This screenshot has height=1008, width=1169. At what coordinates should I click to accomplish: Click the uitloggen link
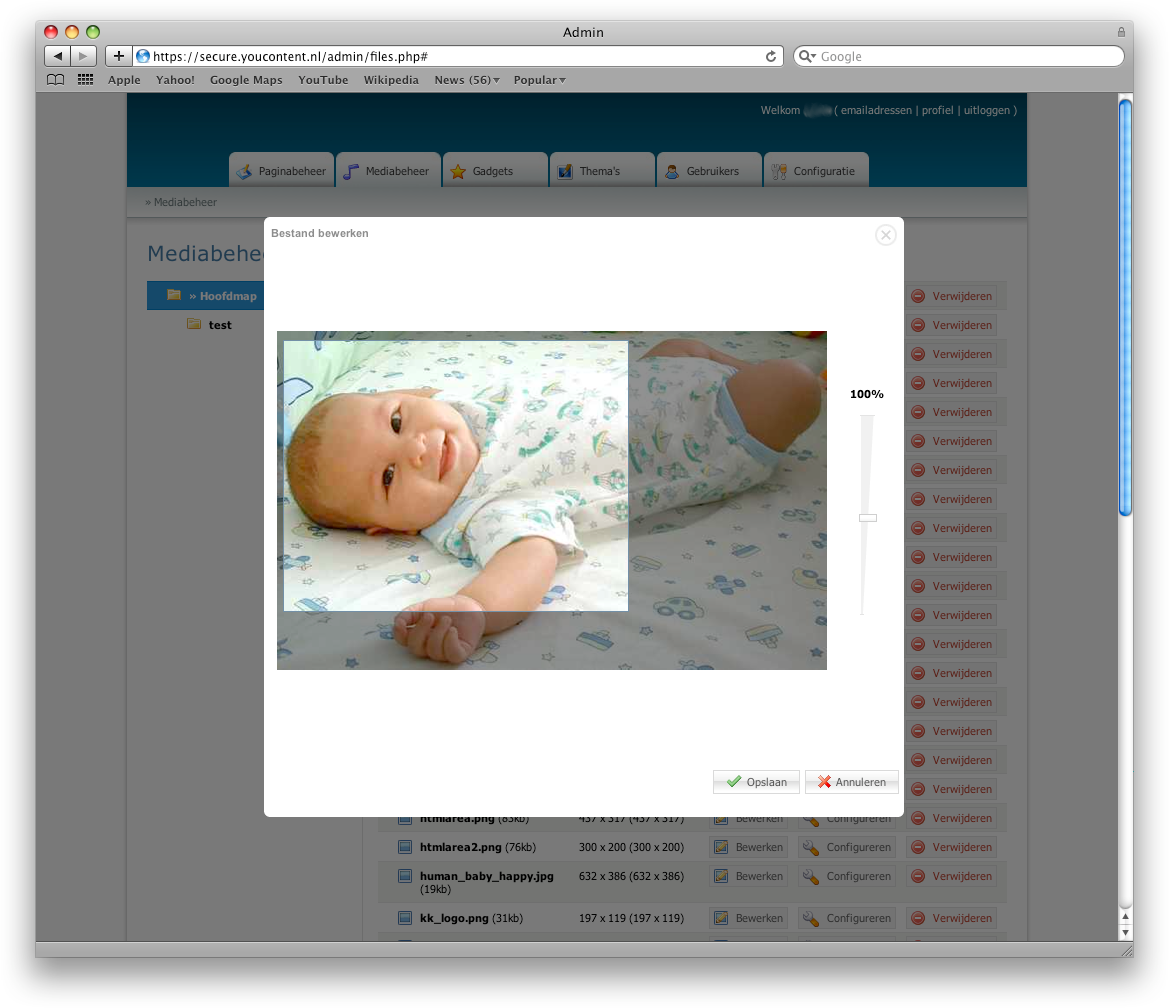986,110
